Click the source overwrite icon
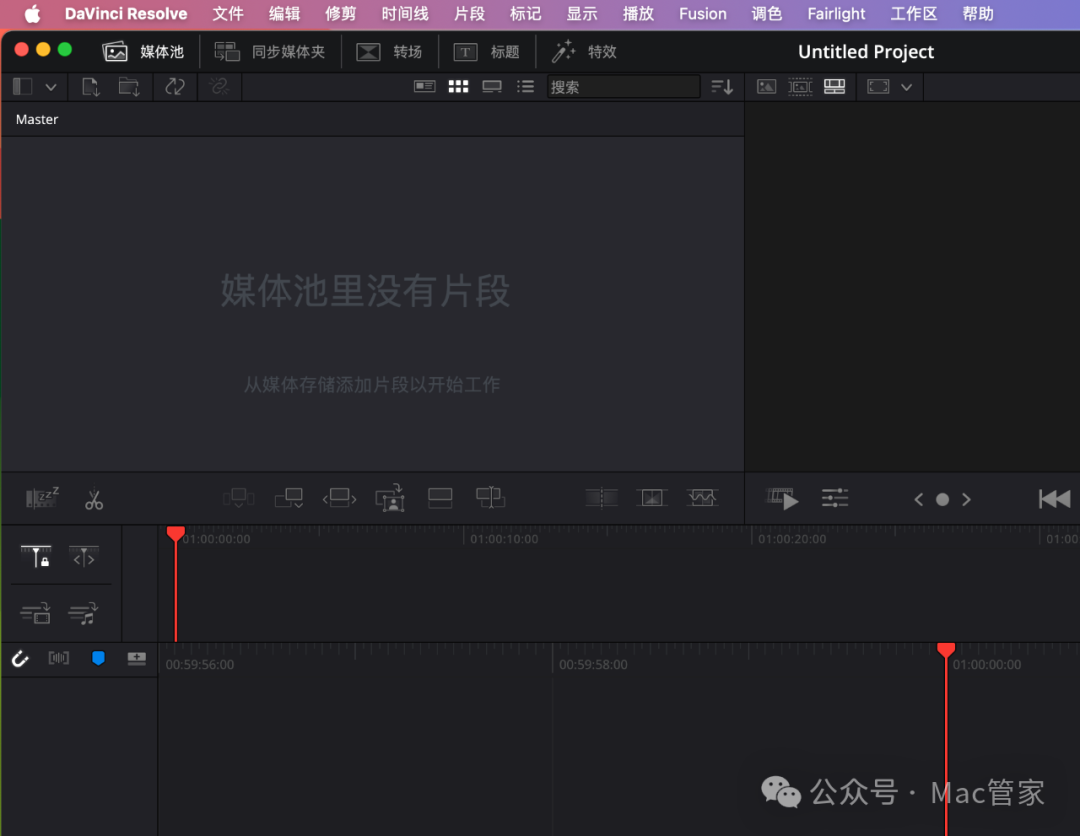The height and width of the screenshot is (836, 1080). coord(490,497)
